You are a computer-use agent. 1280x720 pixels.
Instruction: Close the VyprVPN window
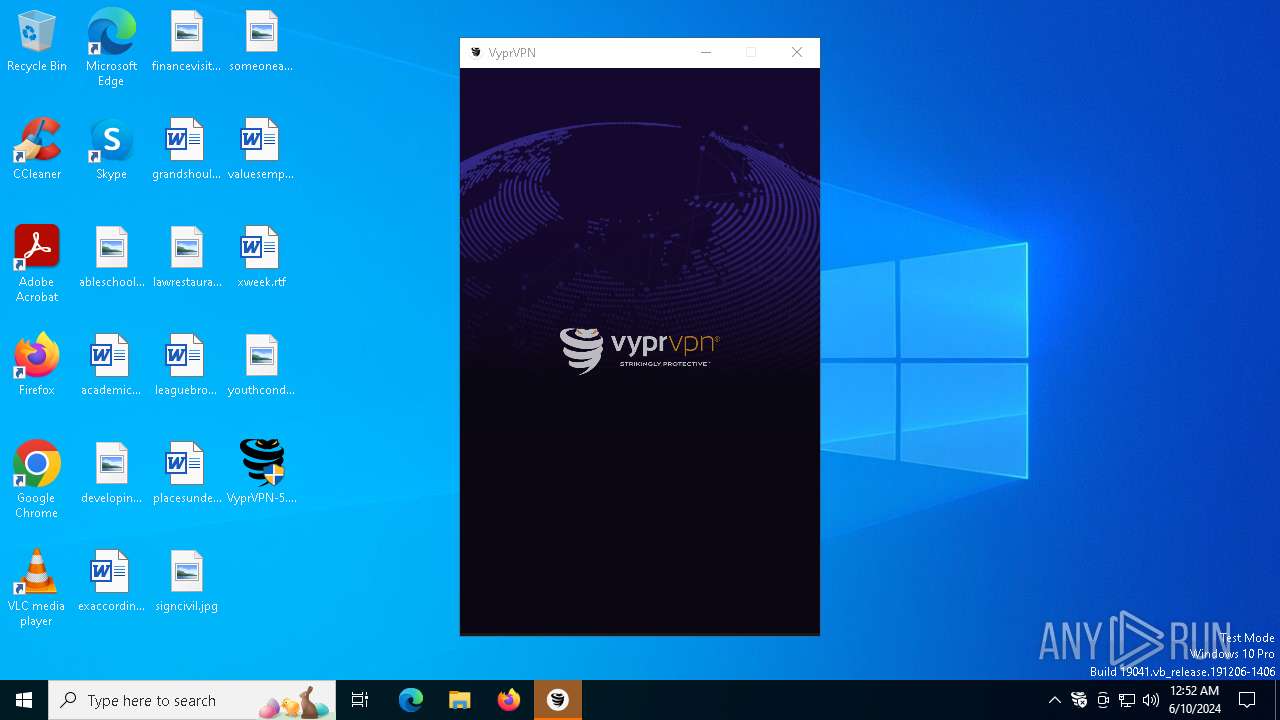[x=797, y=53]
